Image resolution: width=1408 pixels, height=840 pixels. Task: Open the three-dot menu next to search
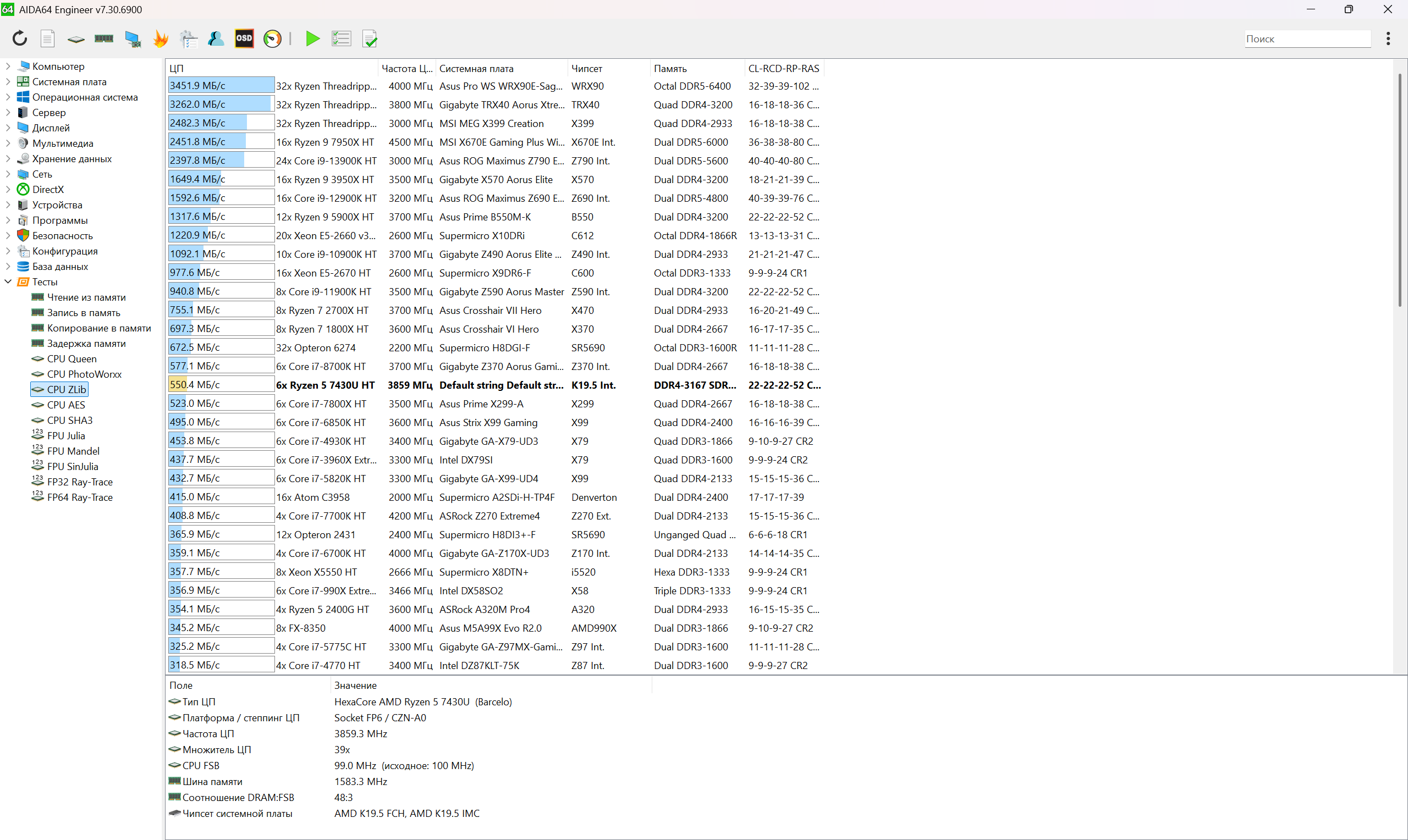(x=1388, y=38)
